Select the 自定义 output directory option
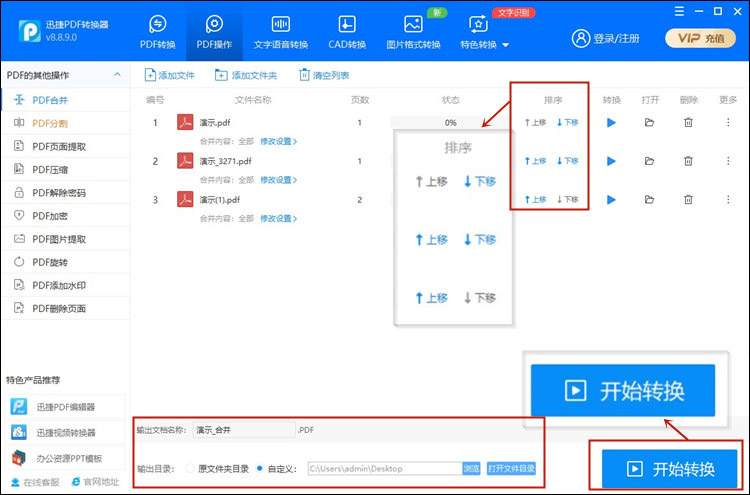 pyautogui.click(x=261, y=468)
